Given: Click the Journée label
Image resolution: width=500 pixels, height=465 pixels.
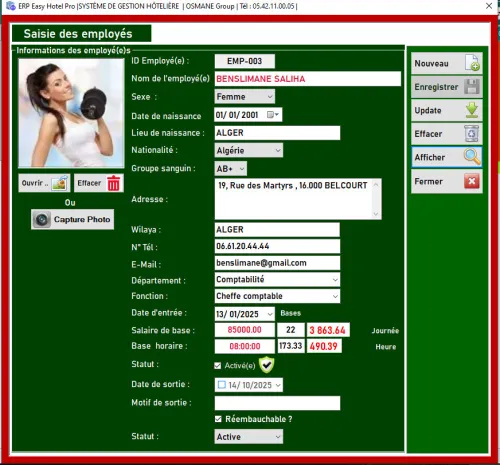Looking at the screenshot, I should 385,331.
